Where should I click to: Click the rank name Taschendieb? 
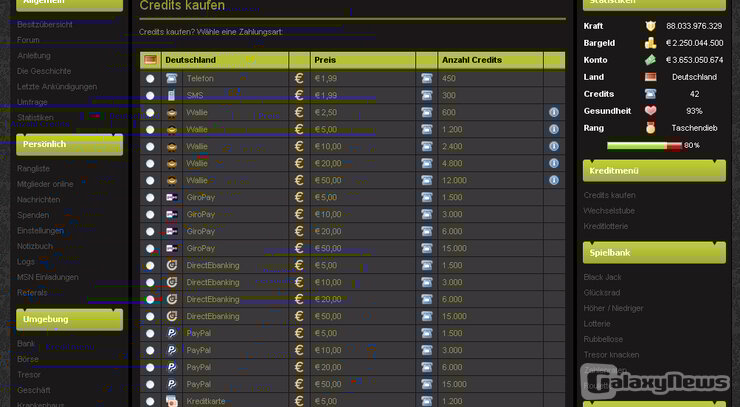[x=694, y=128]
